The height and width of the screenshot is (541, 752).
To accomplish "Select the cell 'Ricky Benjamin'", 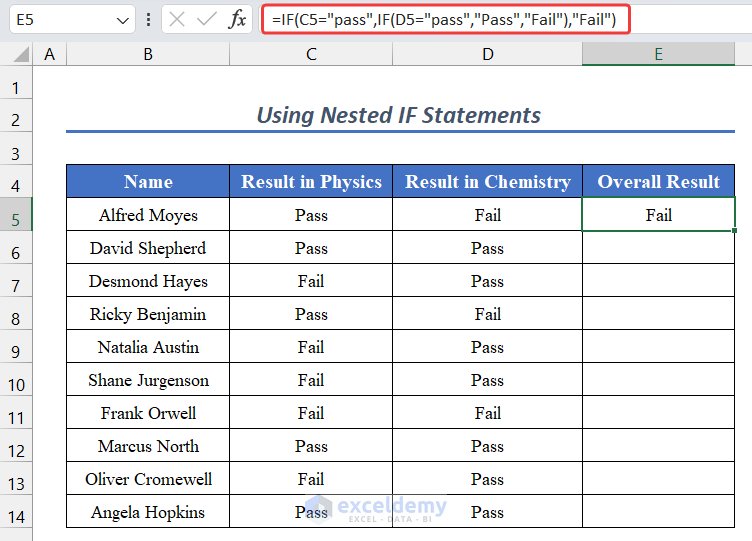I will pos(148,314).
